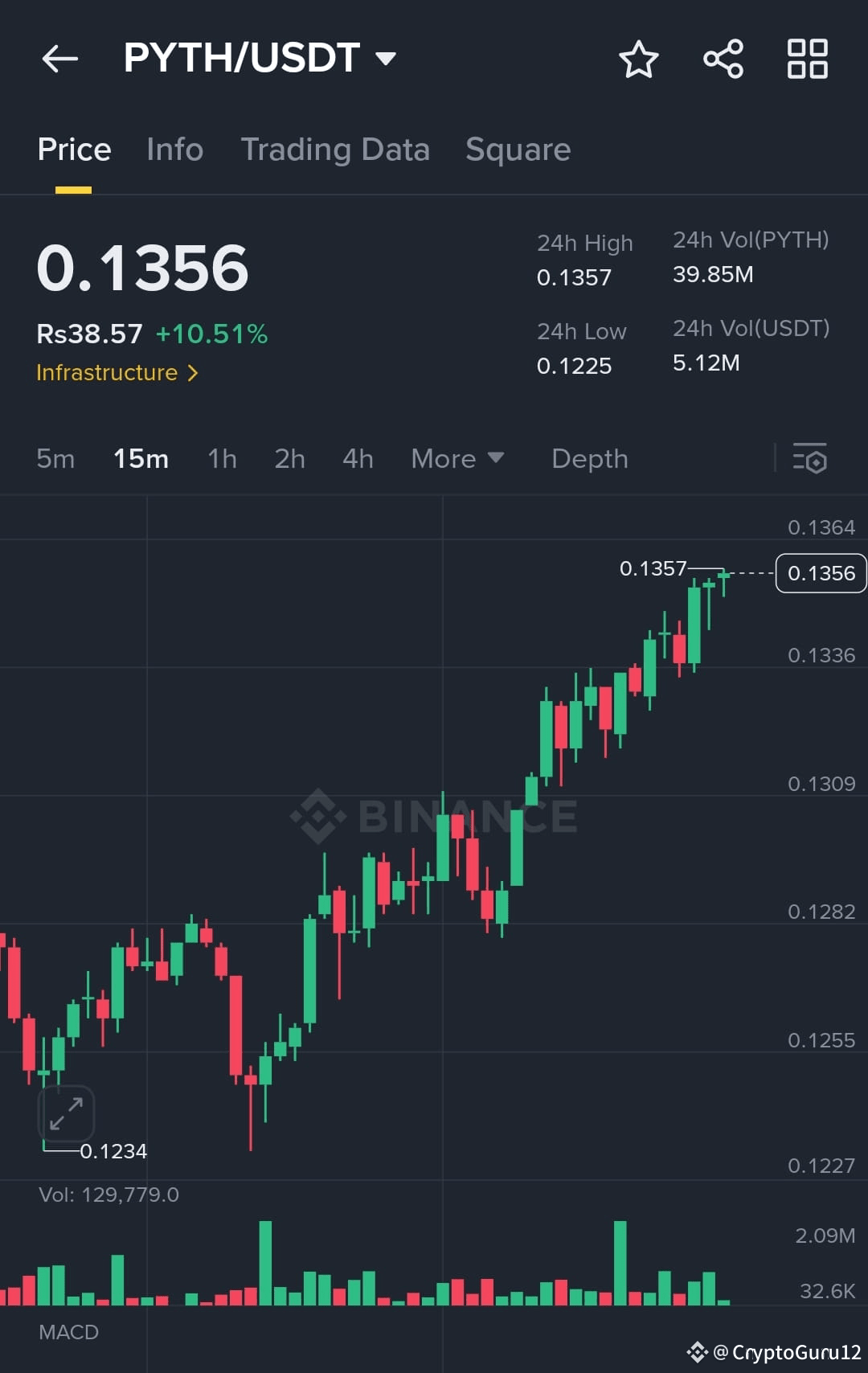Screen dimensions: 868x1373
Task: Share the PYTH/USDT chart
Action: (723, 58)
